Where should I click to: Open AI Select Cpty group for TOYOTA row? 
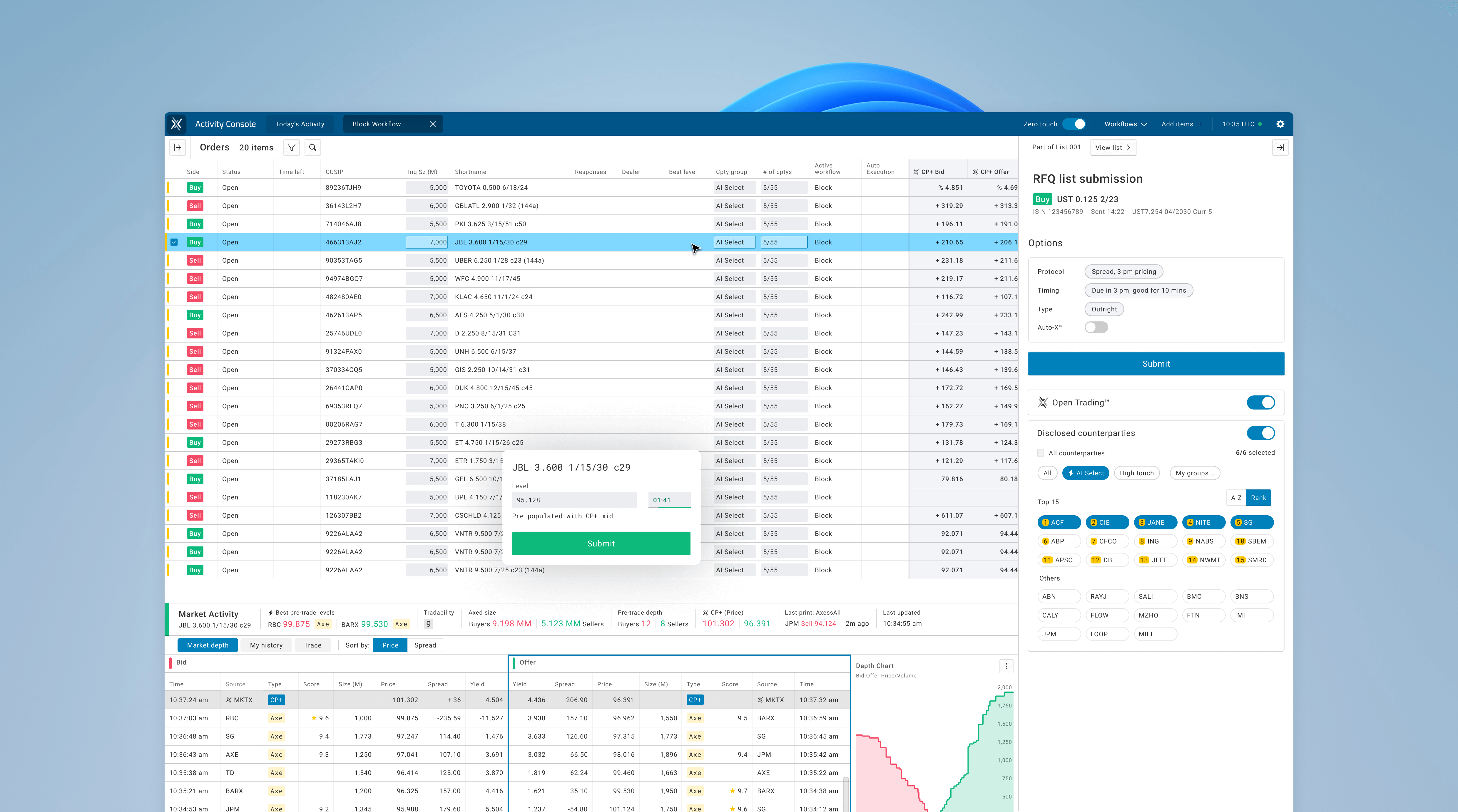pyautogui.click(x=734, y=188)
